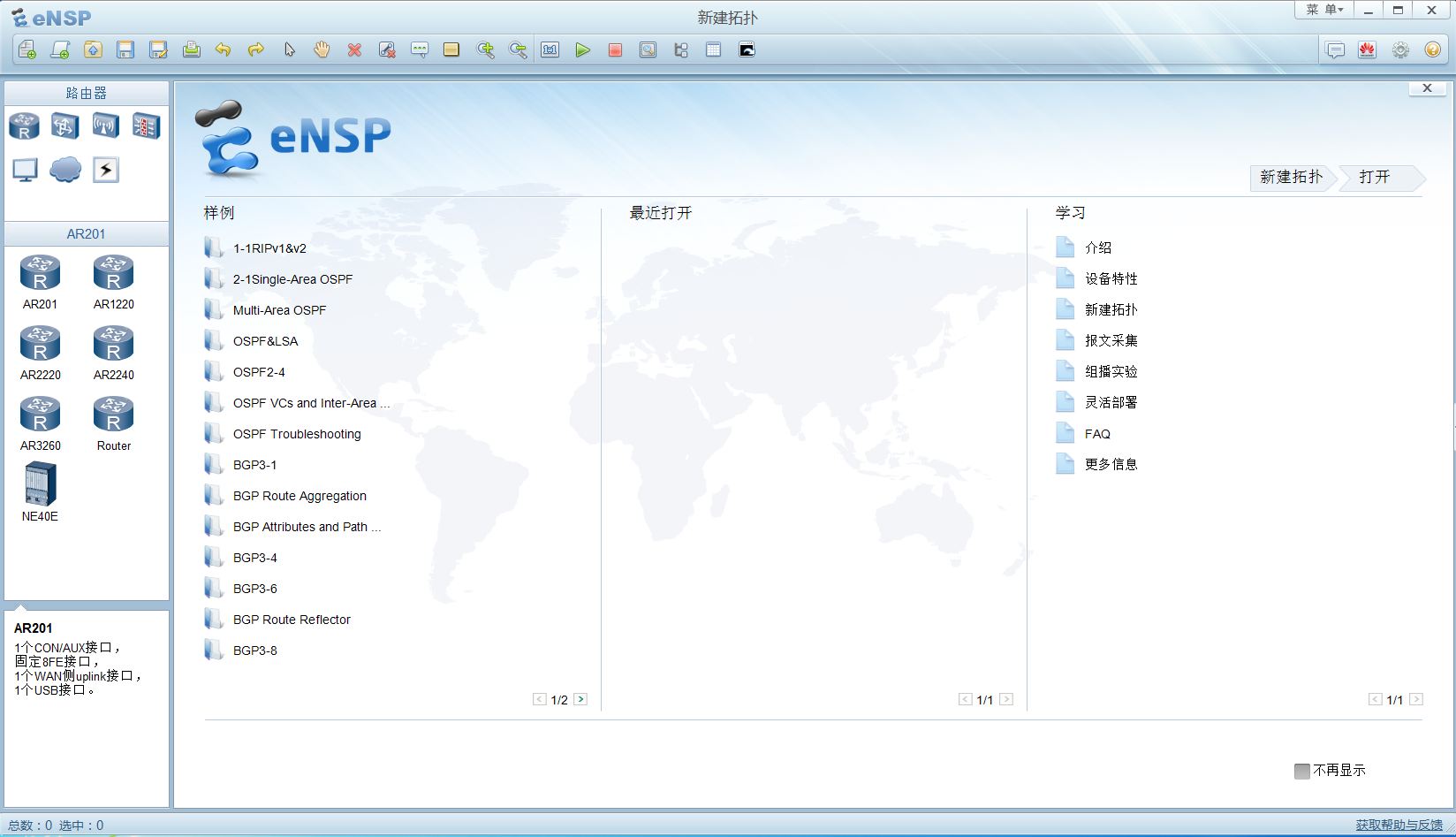Select the switch device category
The height and width of the screenshot is (837, 1456).
64,126
